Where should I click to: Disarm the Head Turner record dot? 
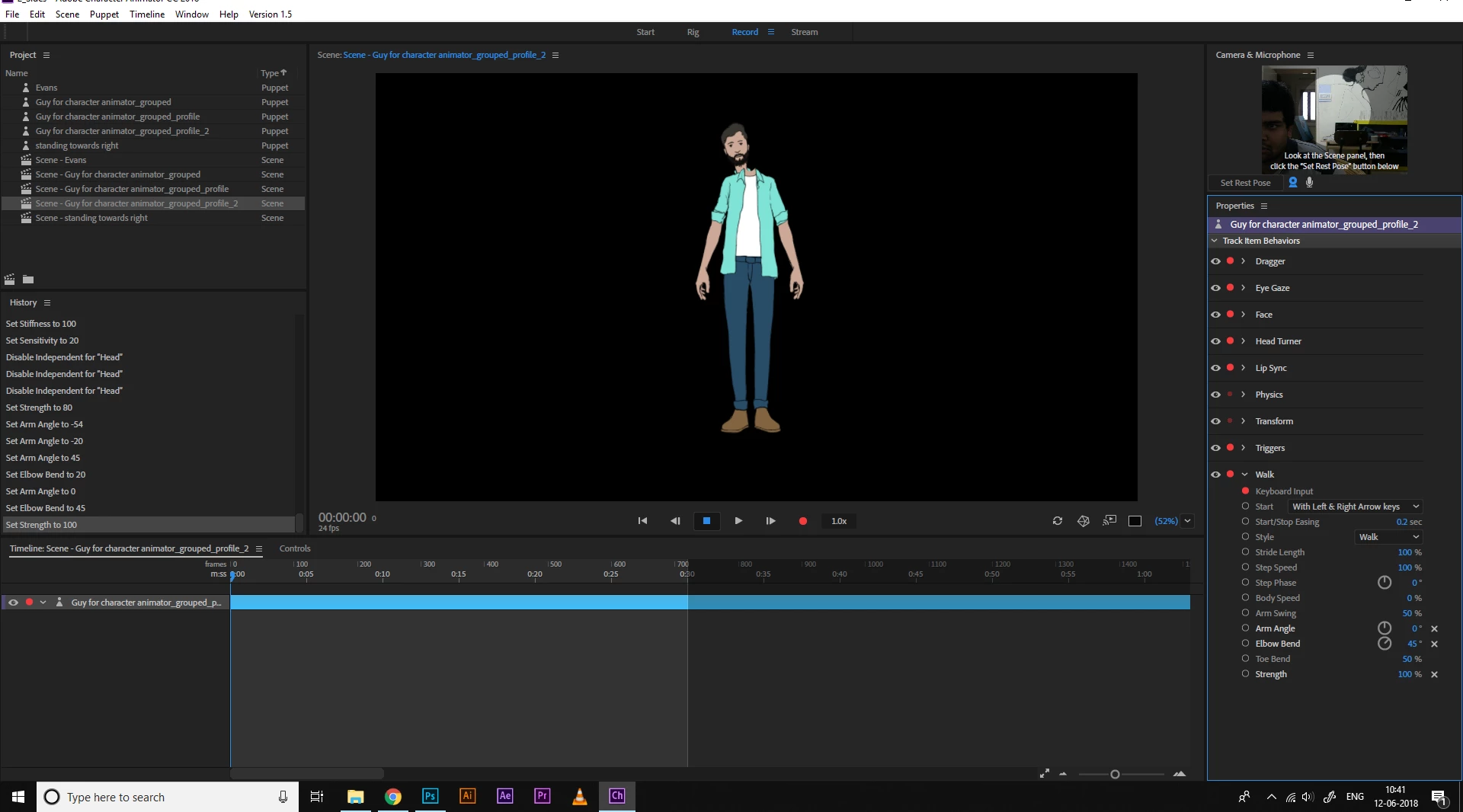coord(1230,341)
